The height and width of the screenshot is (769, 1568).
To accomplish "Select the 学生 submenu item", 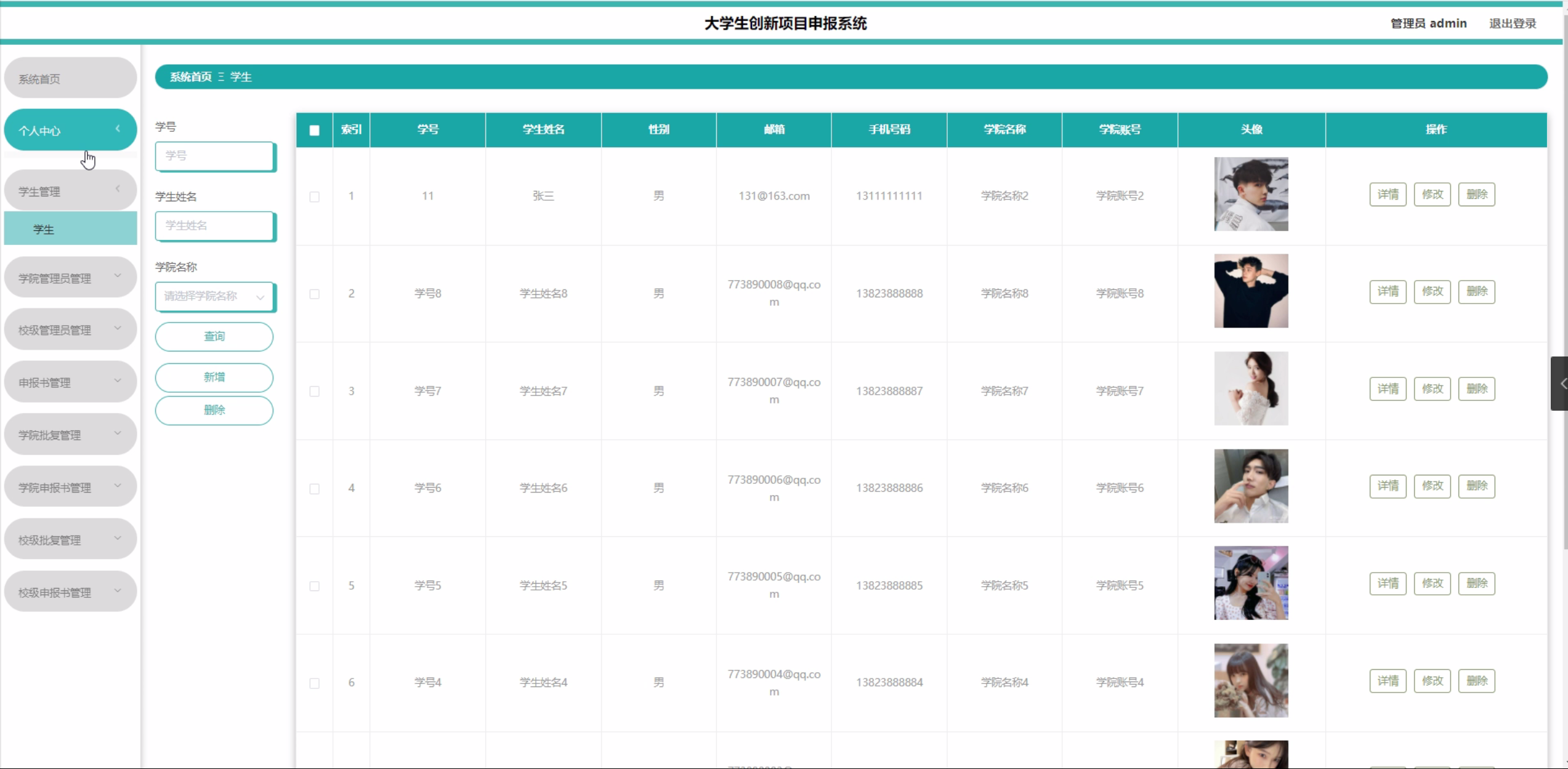I will 70,229.
